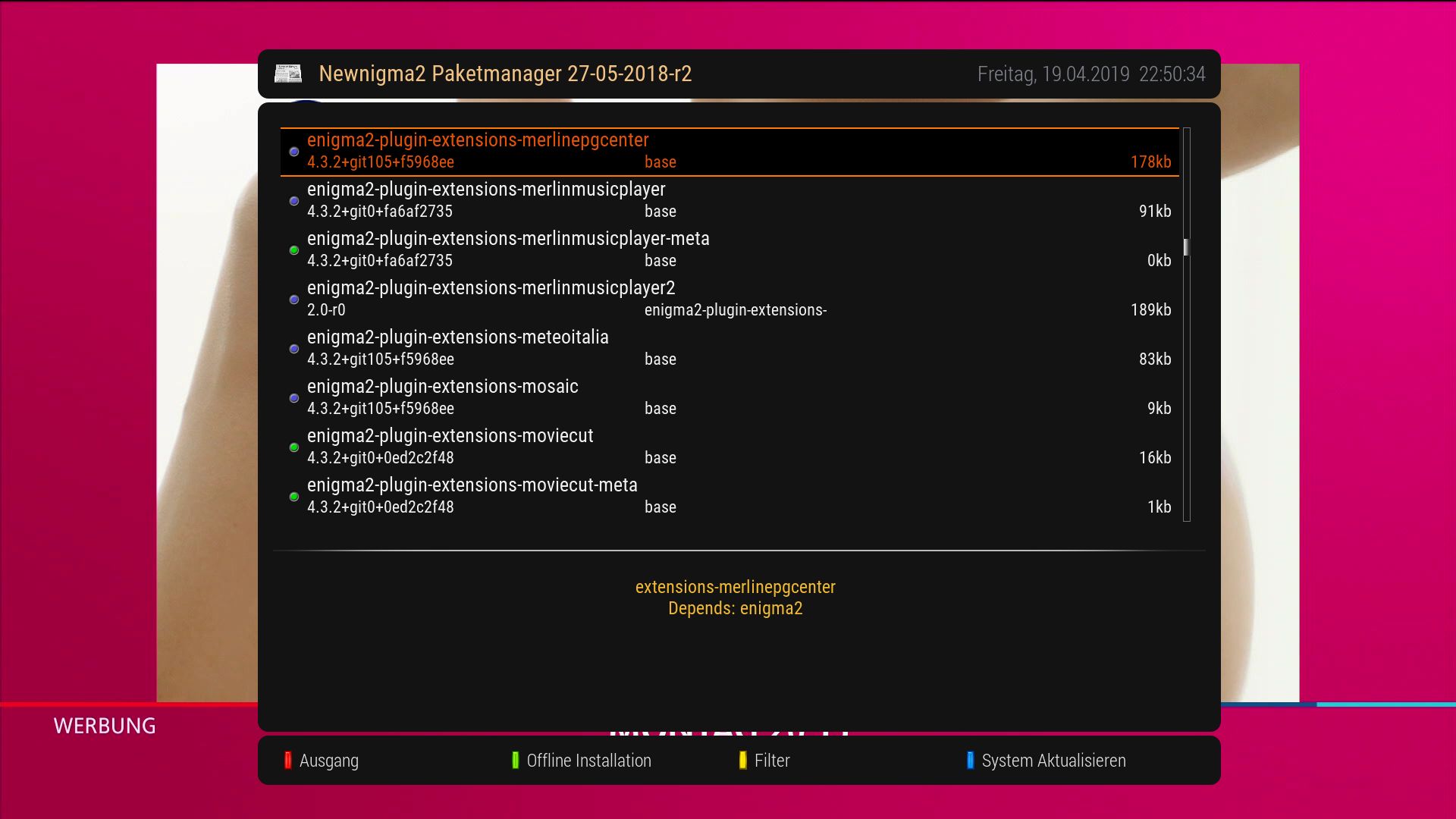Image resolution: width=1456 pixels, height=819 pixels.
Task: Click green status dot for moviecut-meta
Action: pos(294,497)
